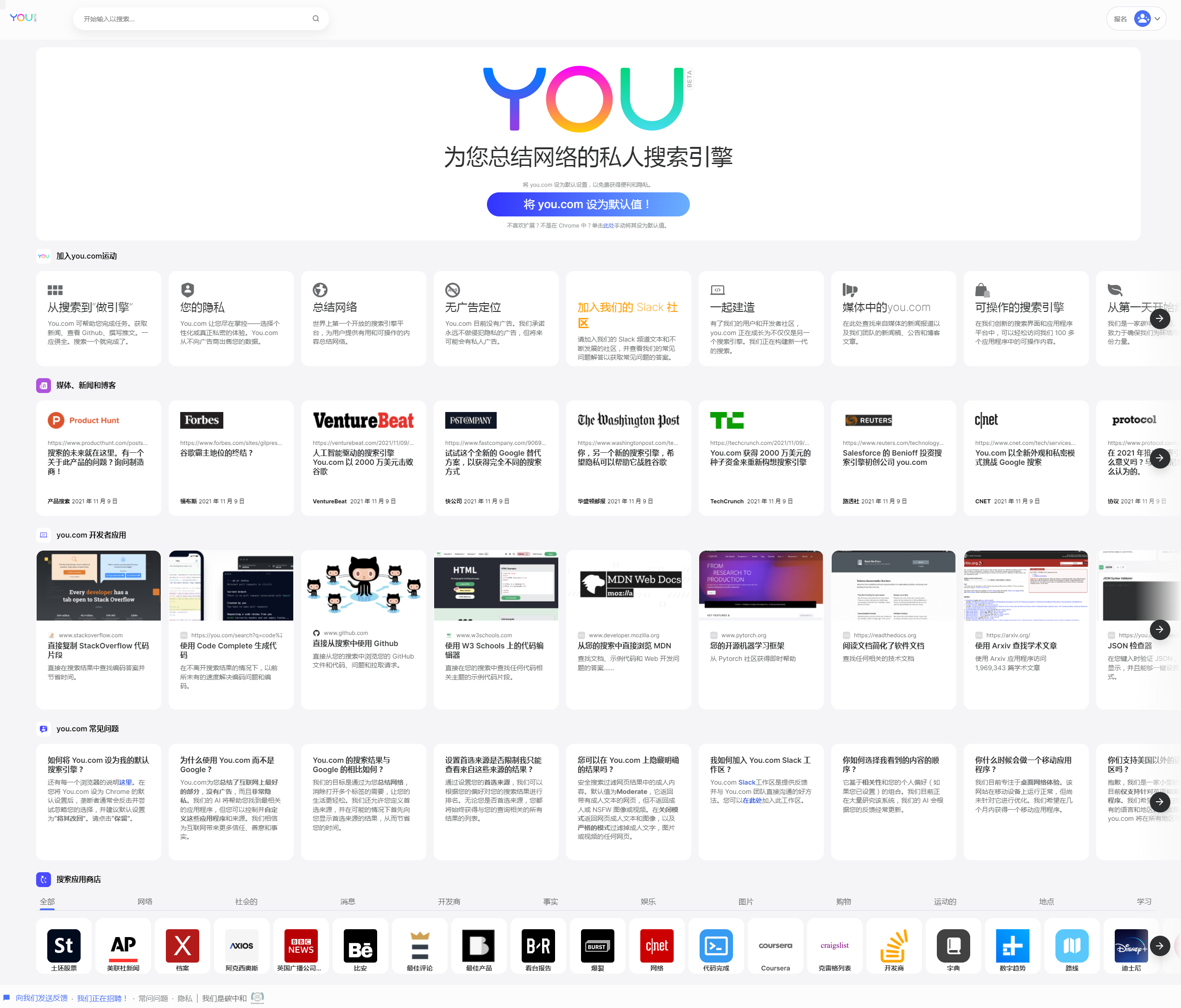Open the Burst 爆裂 app icon
This screenshot has width=1181, height=1008.
tap(597, 945)
